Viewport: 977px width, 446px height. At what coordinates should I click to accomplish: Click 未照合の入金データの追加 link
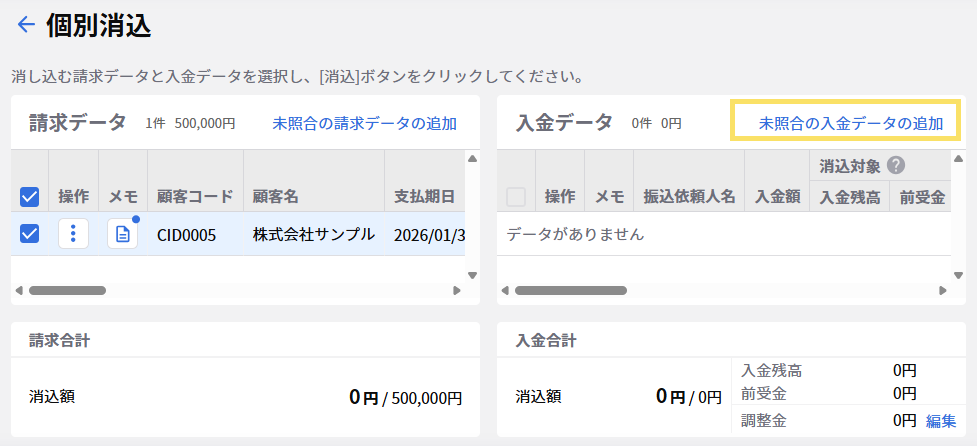tap(851, 124)
